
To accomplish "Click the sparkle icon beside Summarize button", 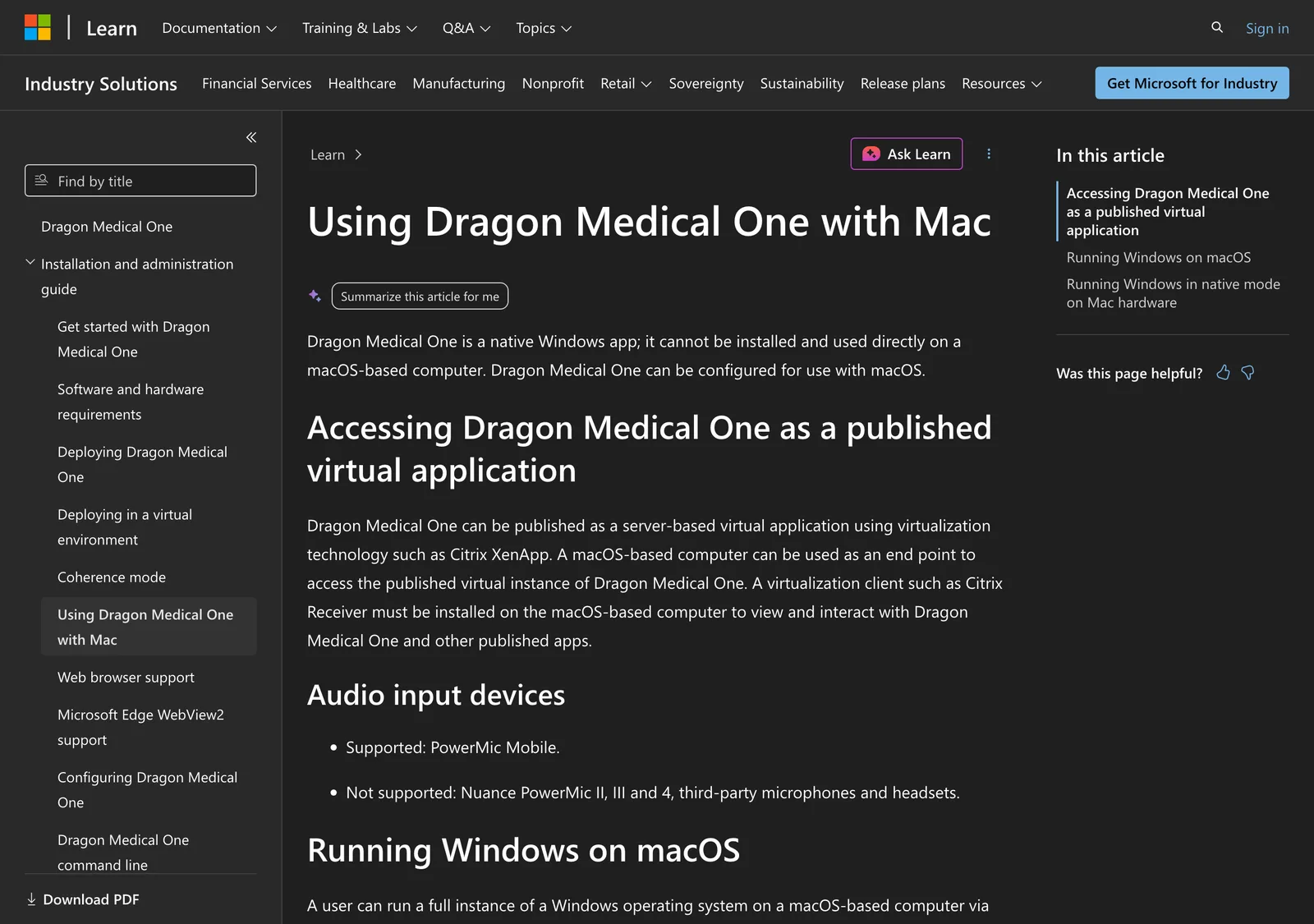I will (x=315, y=296).
